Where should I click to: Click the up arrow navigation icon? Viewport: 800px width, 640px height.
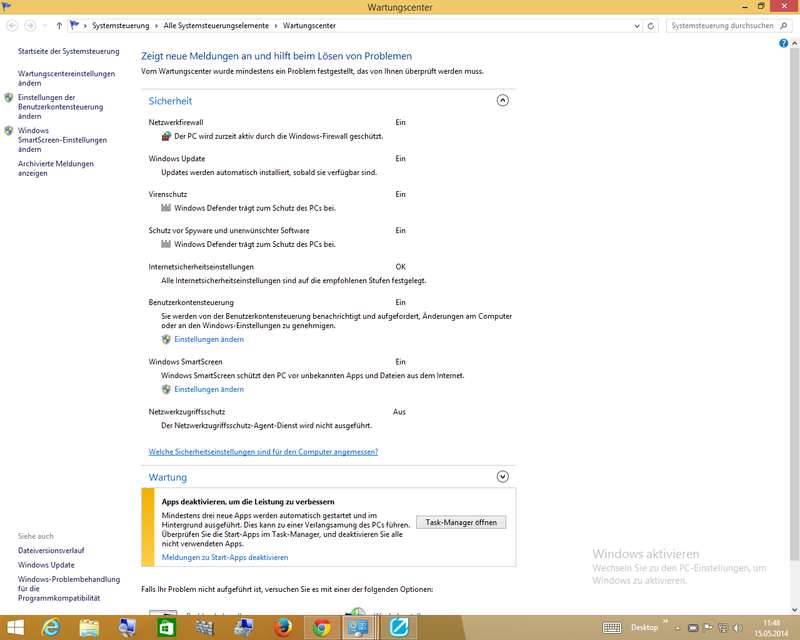tap(59, 25)
